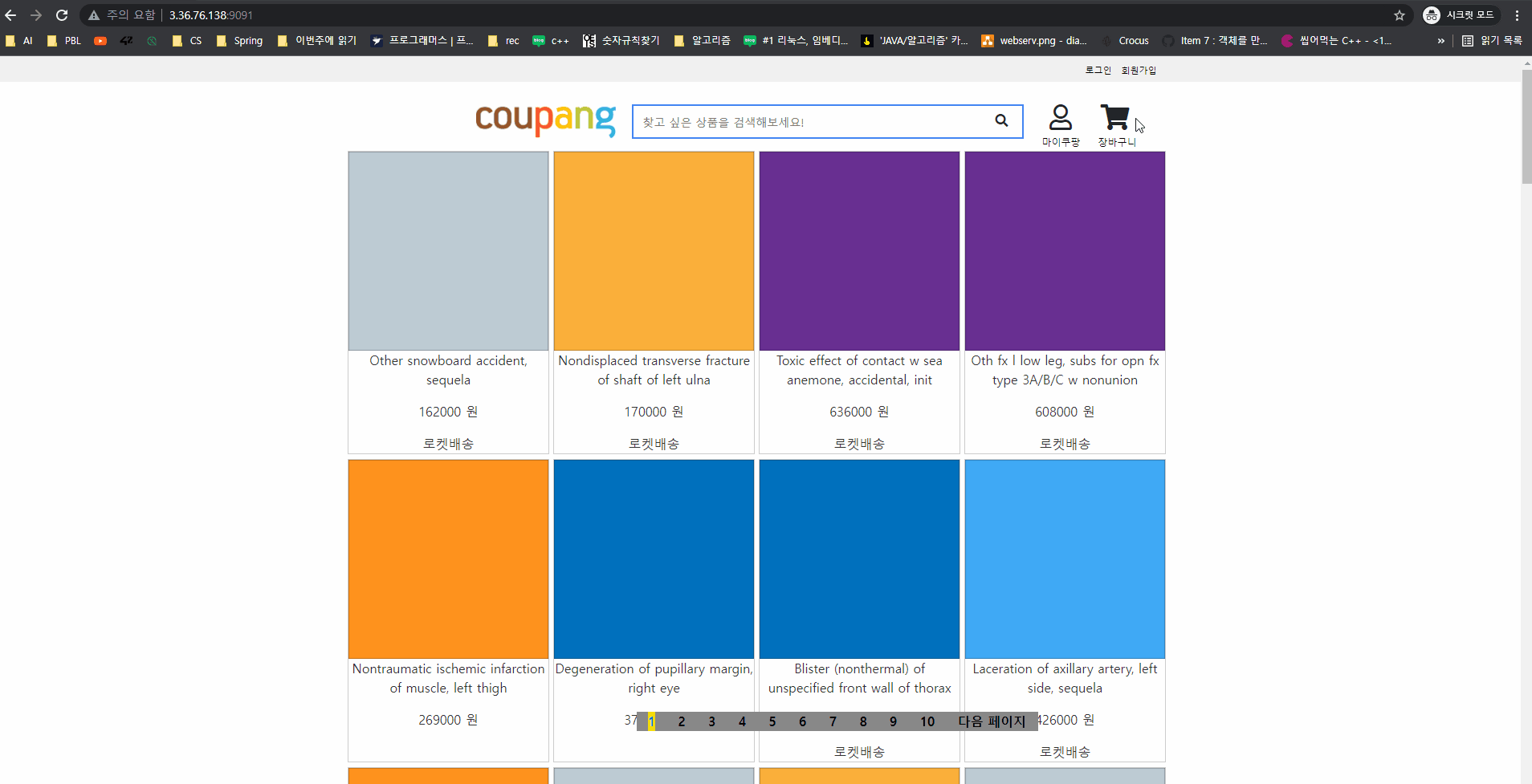Click the Coupang logo
Viewport: 1532px width, 784px height.
point(544,120)
